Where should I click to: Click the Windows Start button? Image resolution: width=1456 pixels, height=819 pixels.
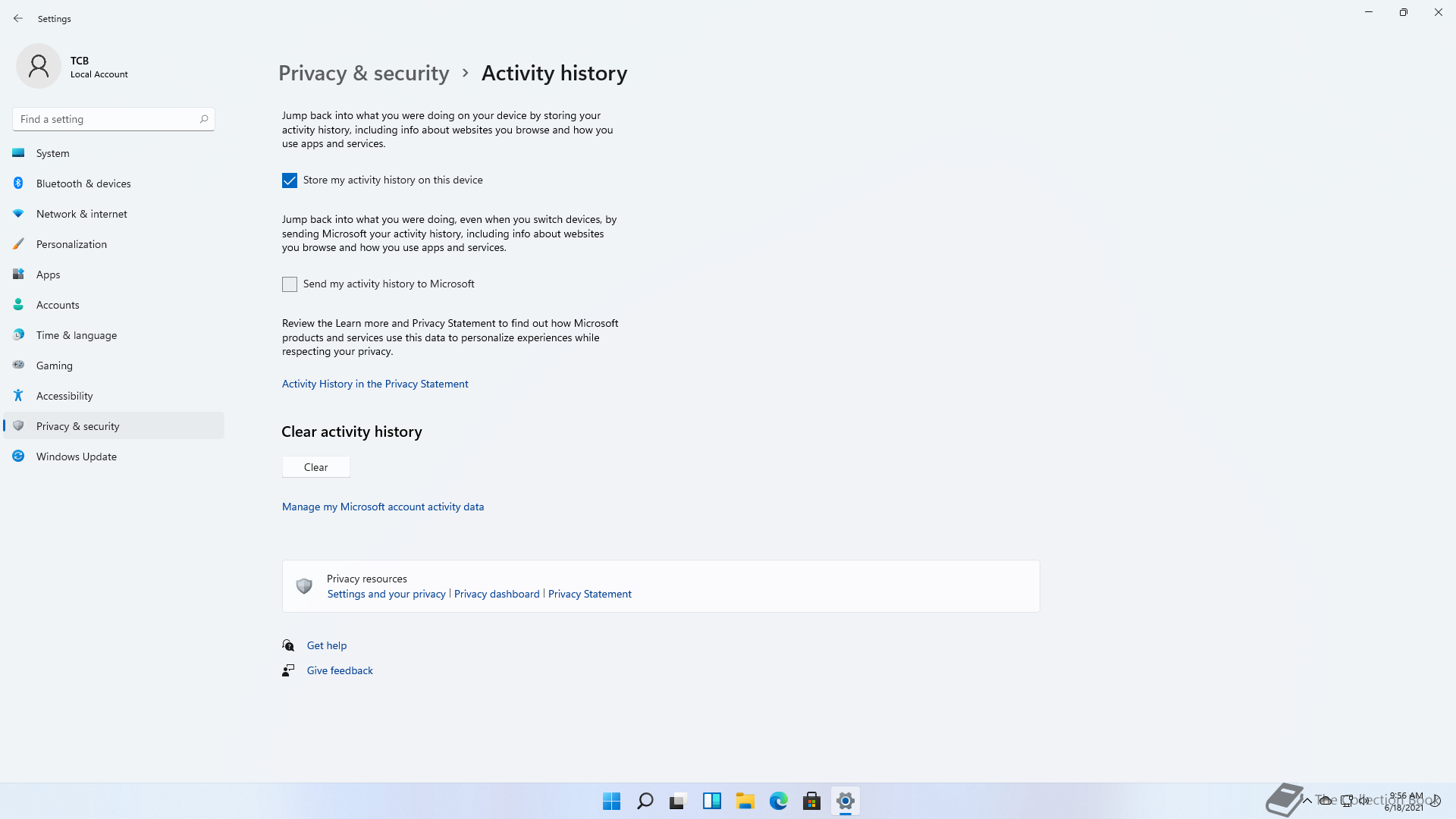[x=611, y=801]
